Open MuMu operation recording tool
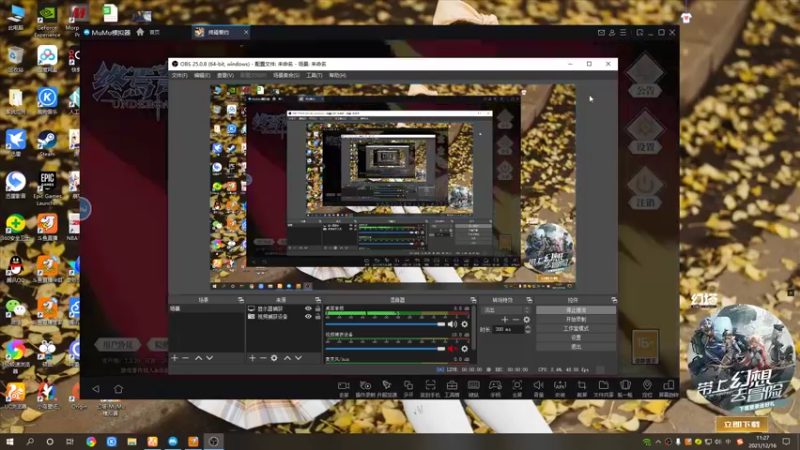This screenshot has width=800, height=450. [365, 388]
